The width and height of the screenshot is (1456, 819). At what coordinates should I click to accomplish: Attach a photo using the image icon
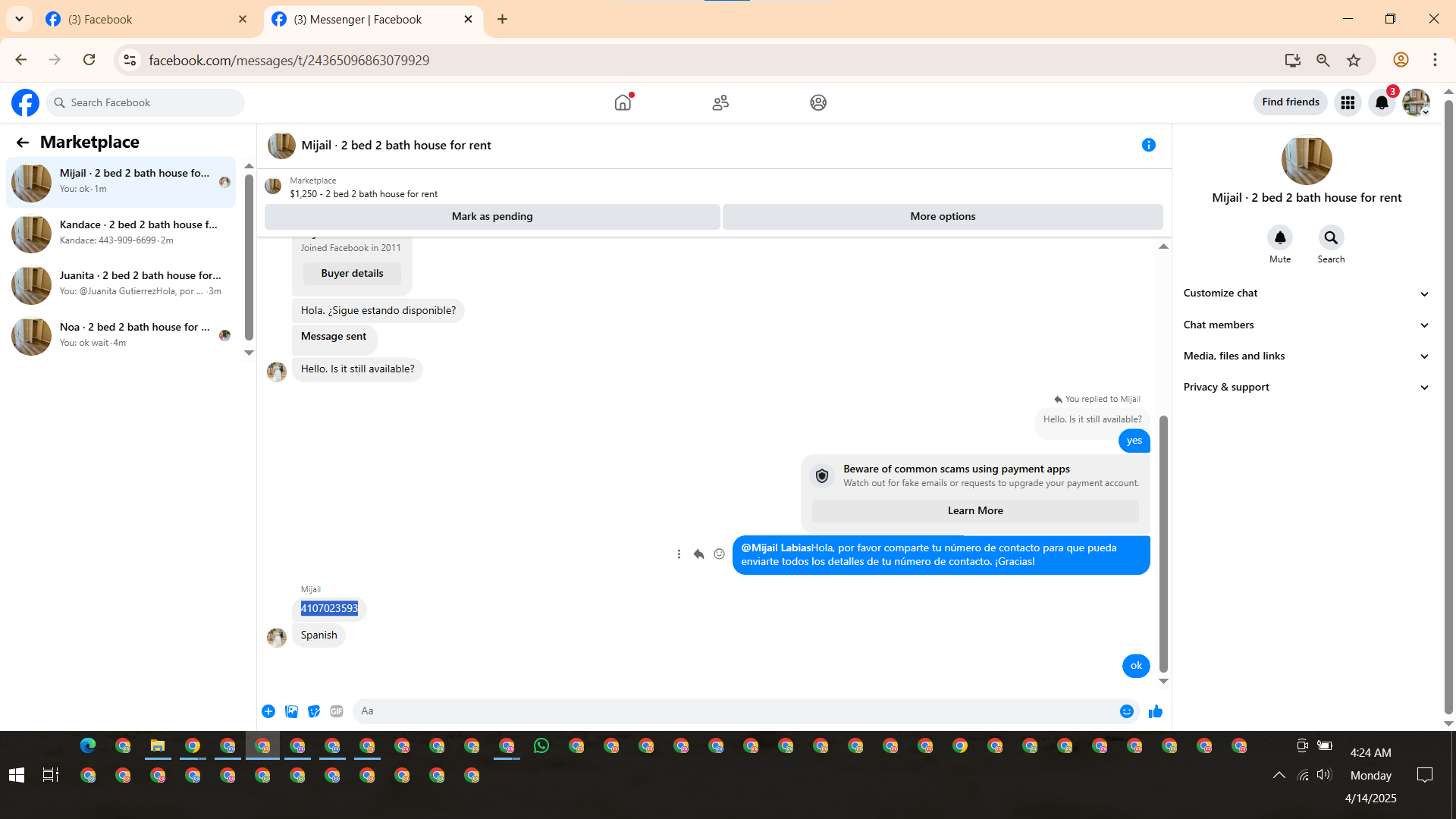(291, 711)
